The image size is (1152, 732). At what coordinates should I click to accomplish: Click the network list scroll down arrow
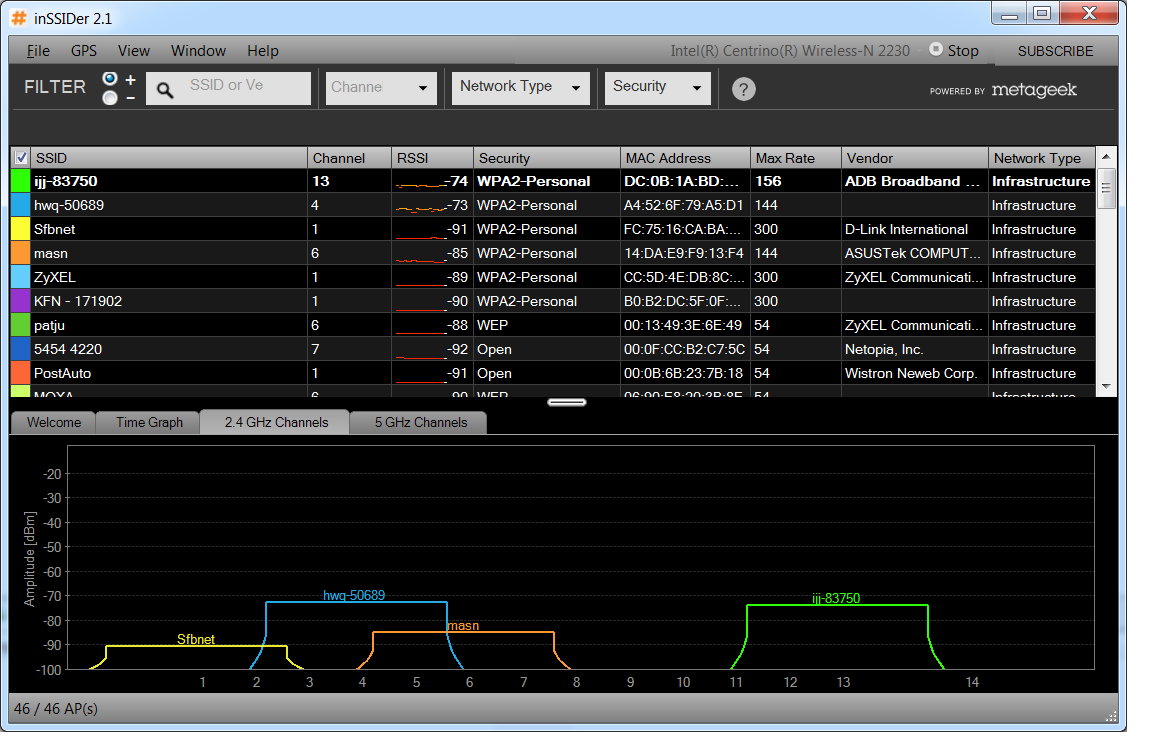coord(1106,386)
